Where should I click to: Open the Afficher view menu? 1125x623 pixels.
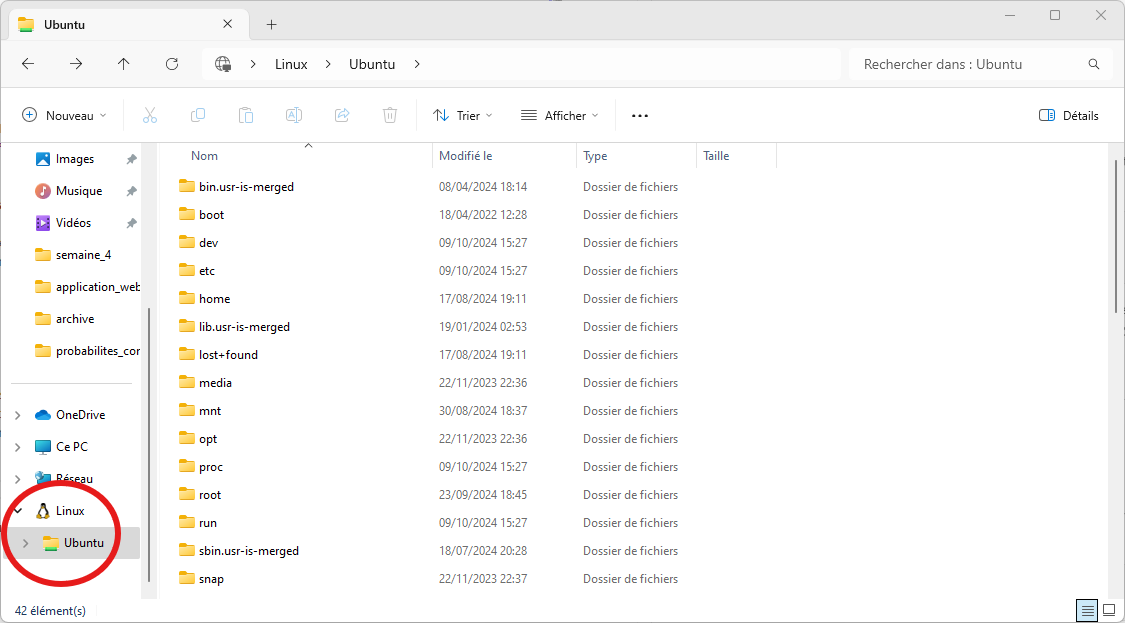(x=560, y=116)
